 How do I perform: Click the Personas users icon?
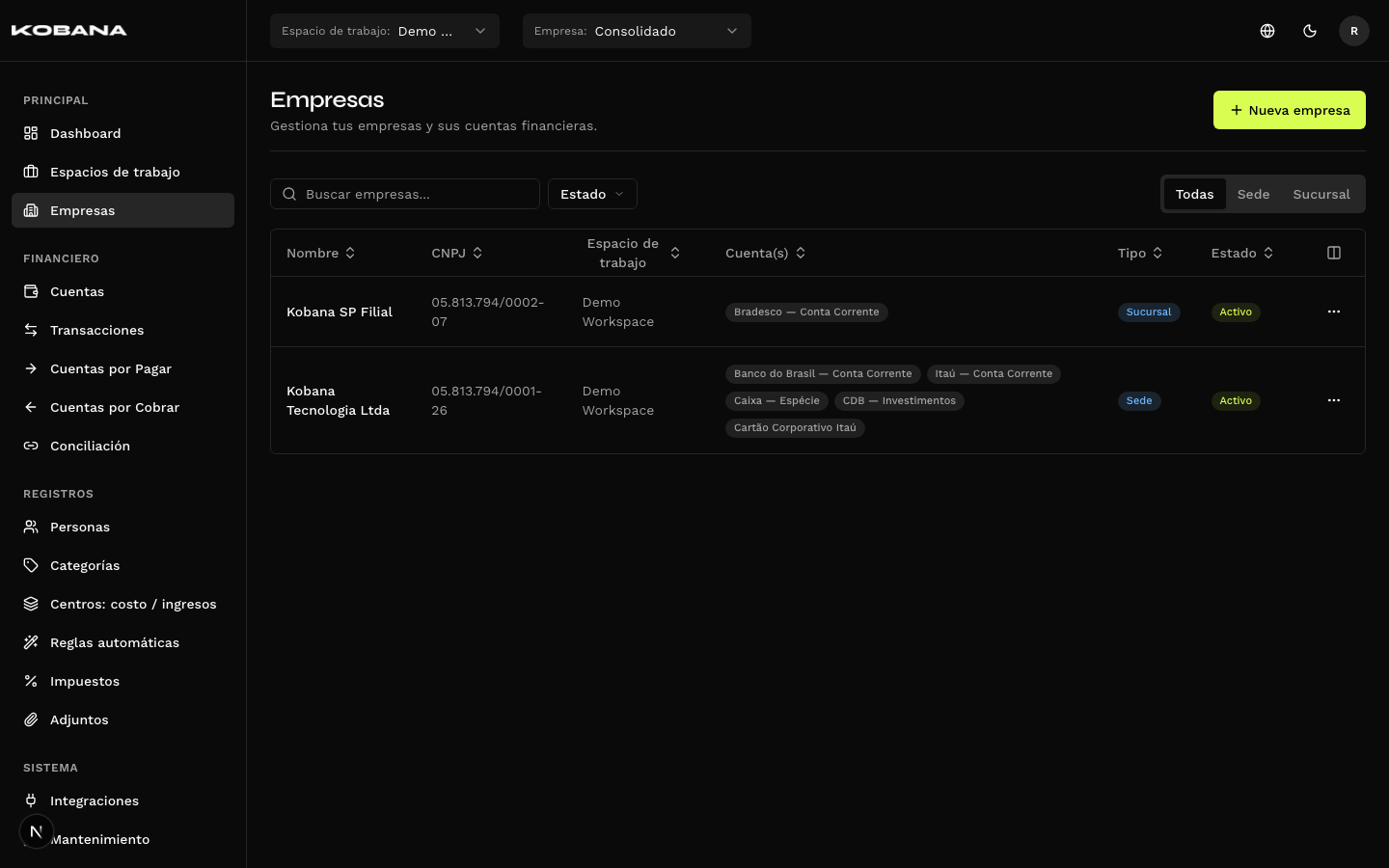[31, 527]
